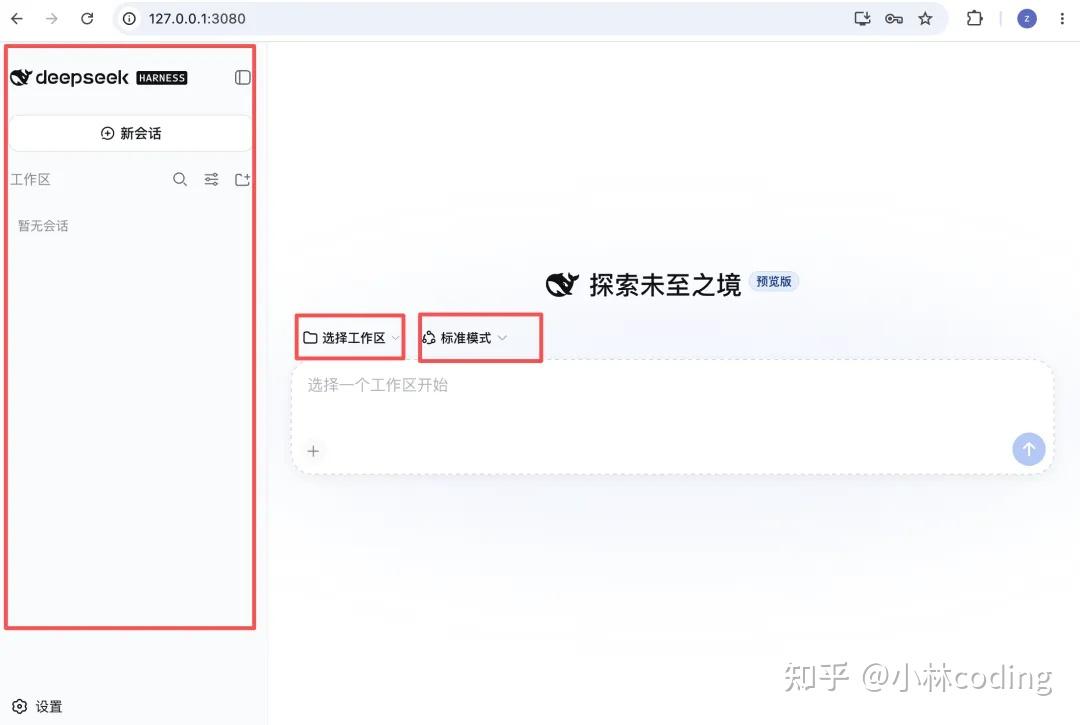Install app icon in address bar
This screenshot has width=1080, height=725.
(x=862, y=19)
